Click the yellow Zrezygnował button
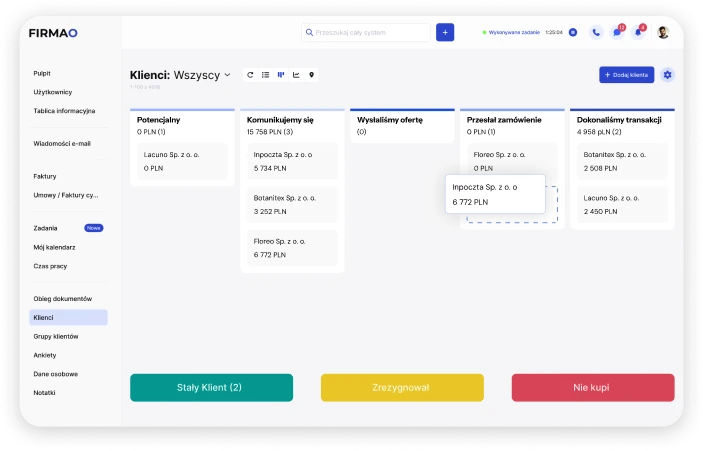Image resolution: width=703 pixels, height=451 pixels. click(x=402, y=387)
